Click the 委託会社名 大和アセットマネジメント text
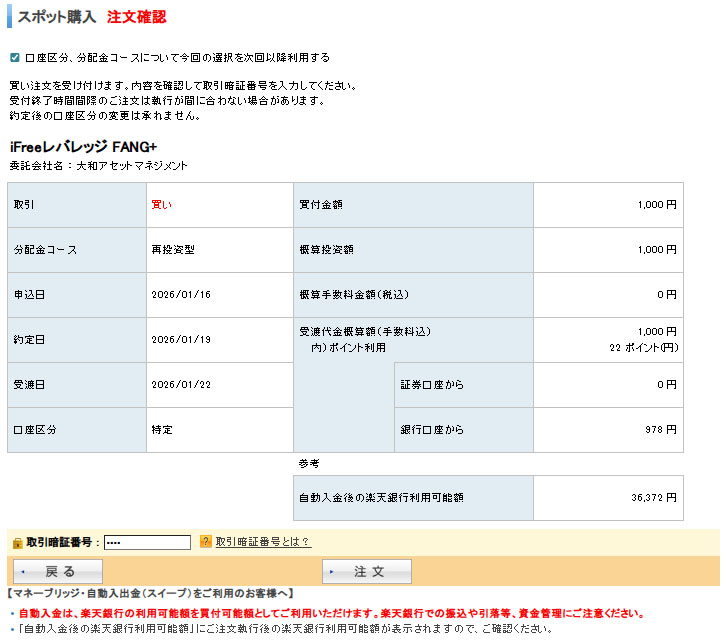727x640 pixels. click(98, 166)
